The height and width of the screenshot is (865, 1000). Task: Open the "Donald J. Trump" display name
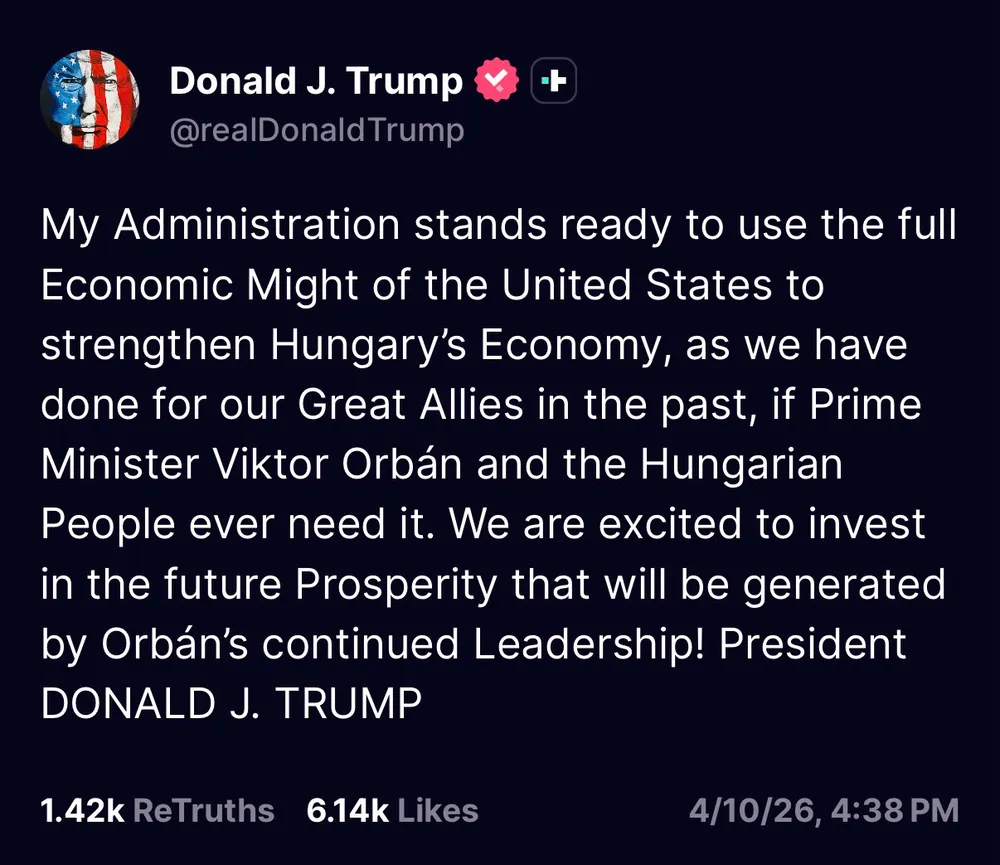[316, 82]
